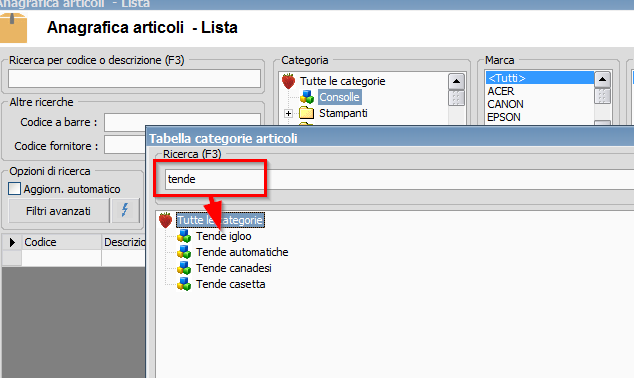Image resolution: width=634 pixels, height=378 pixels.
Task: Click the empty first cell under Codice
Action: pos(61,258)
